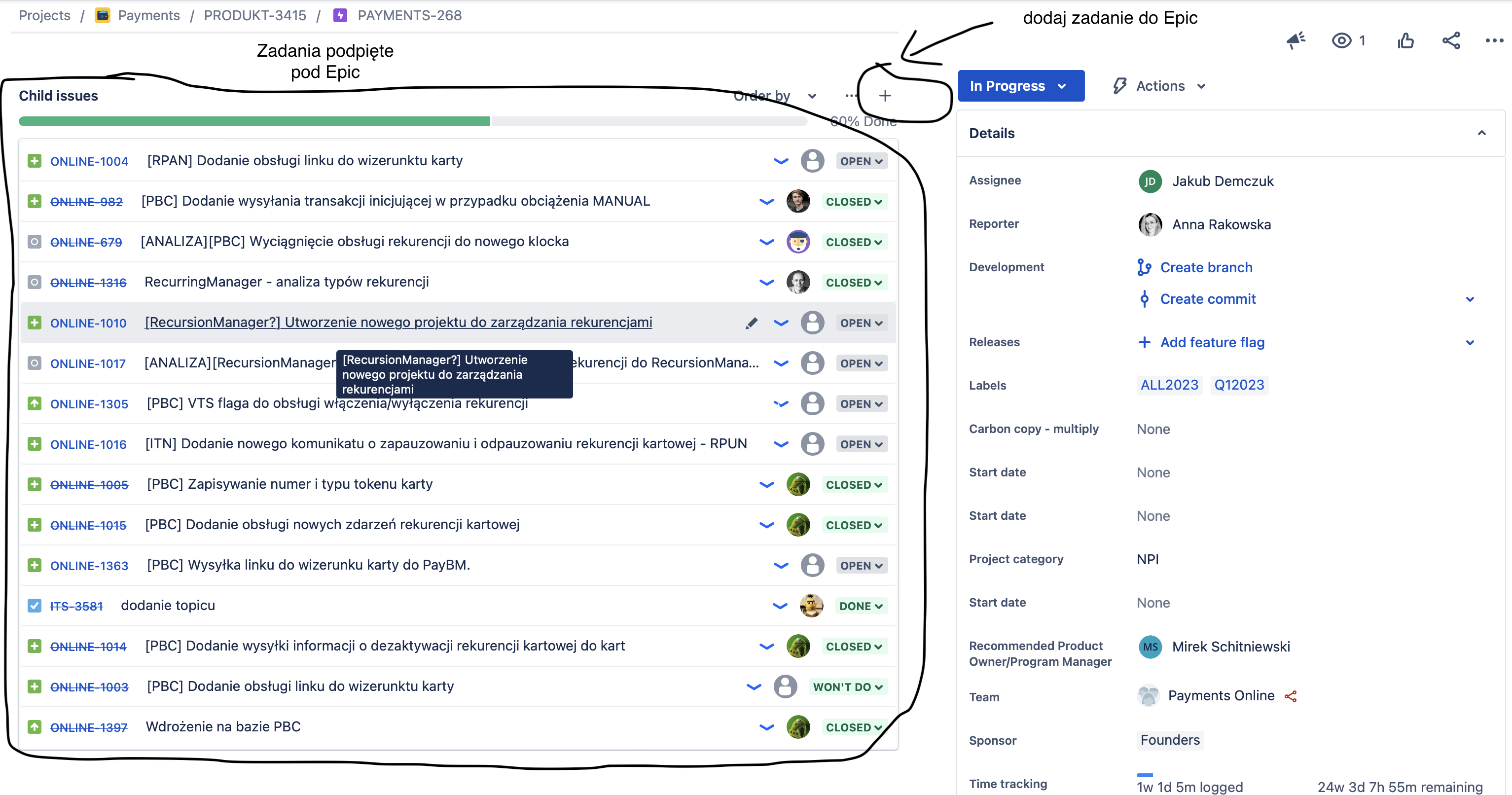Click the green child issues progress bar

coord(254,121)
